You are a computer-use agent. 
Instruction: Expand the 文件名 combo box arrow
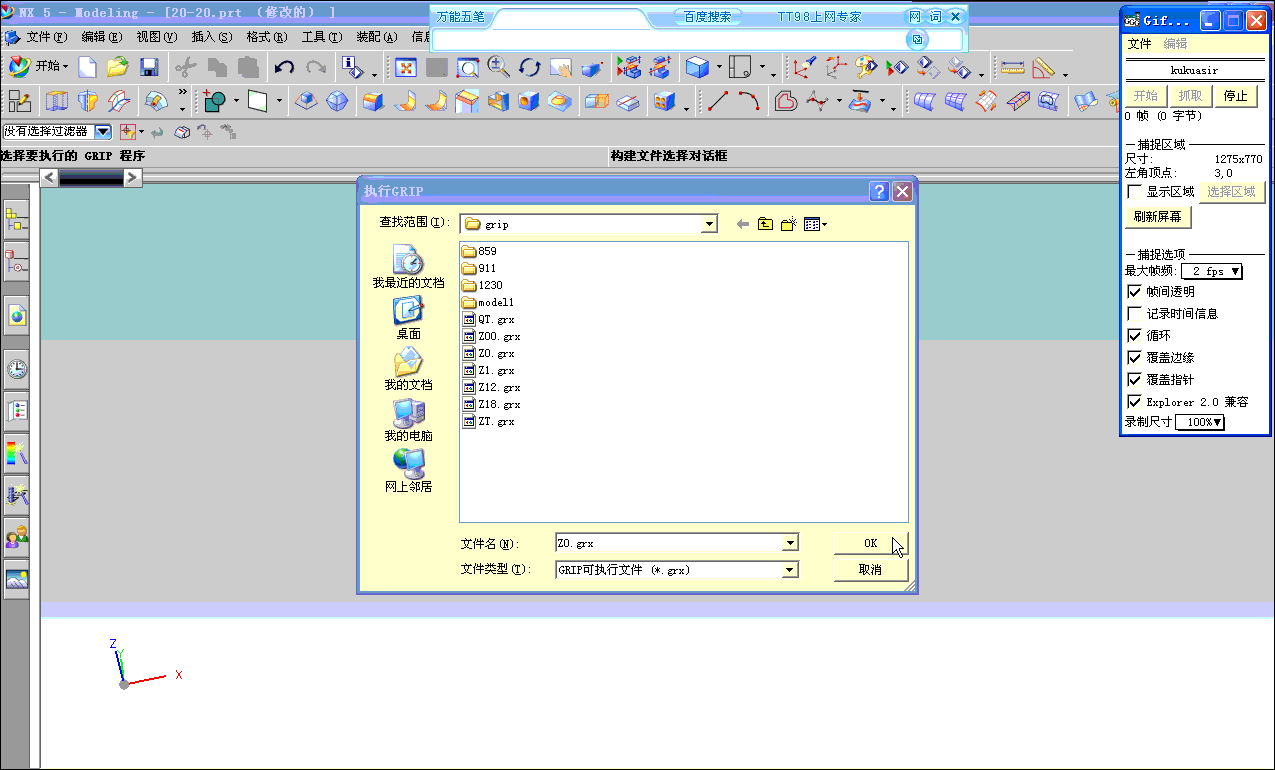point(790,543)
